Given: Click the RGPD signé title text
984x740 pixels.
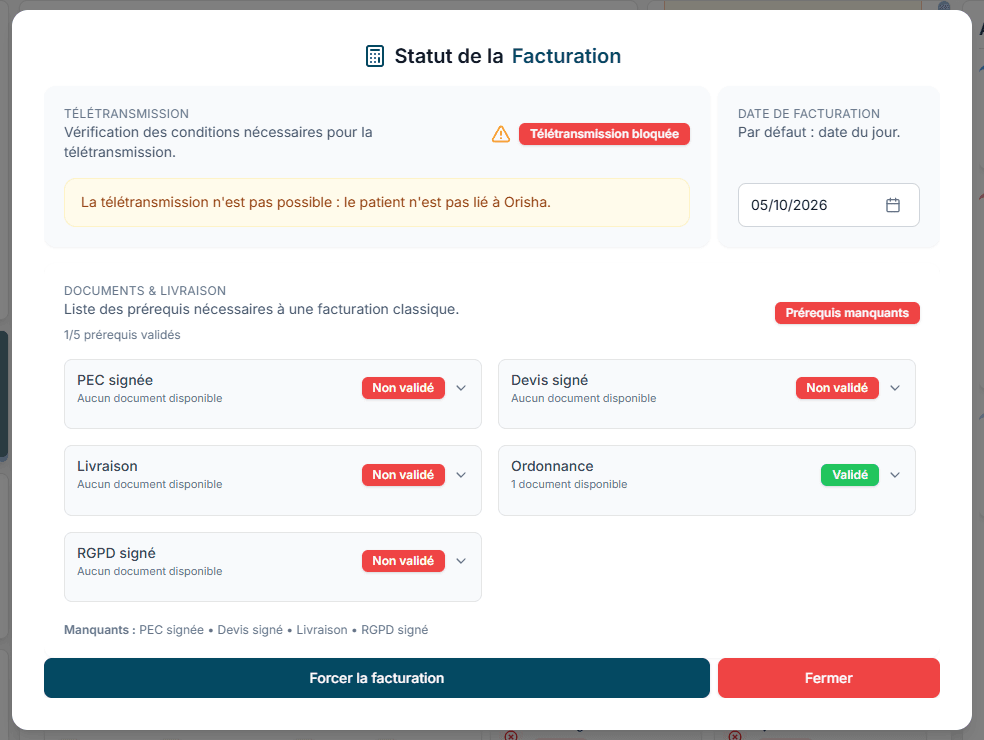Looking at the screenshot, I should coord(116,553).
